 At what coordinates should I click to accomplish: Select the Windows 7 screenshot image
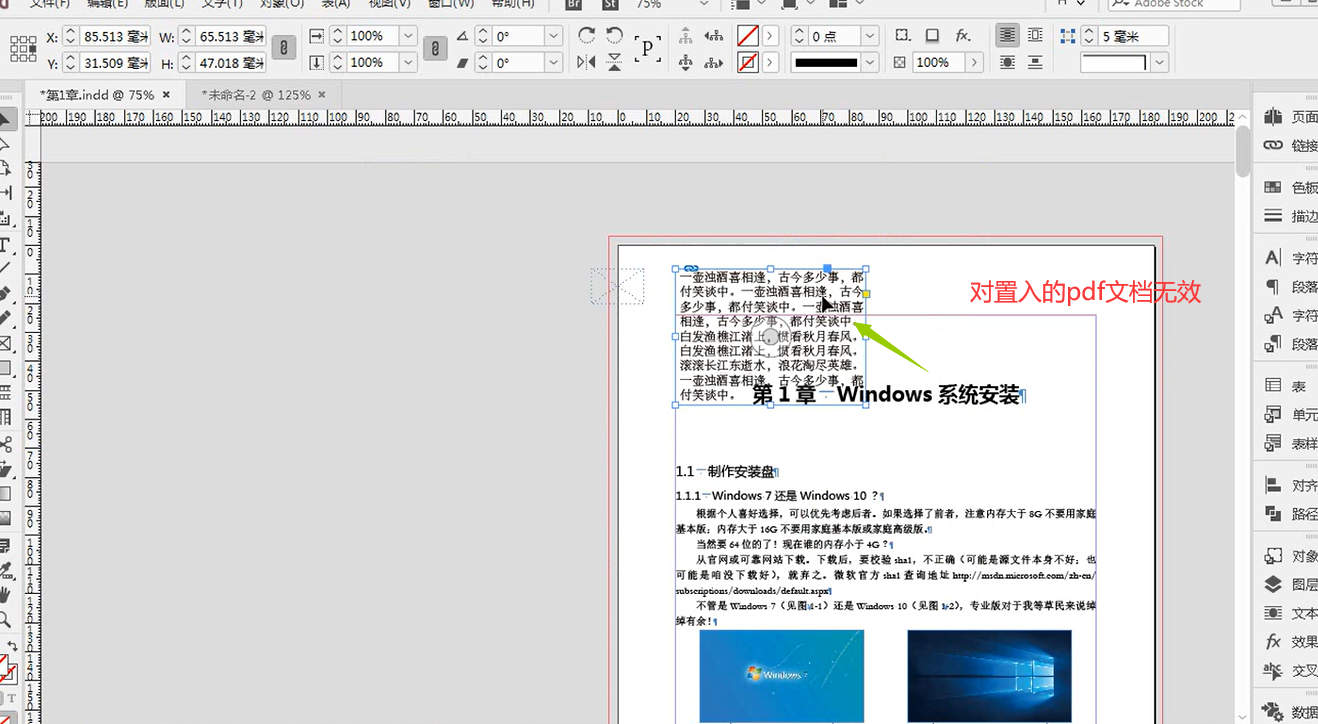[781, 675]
